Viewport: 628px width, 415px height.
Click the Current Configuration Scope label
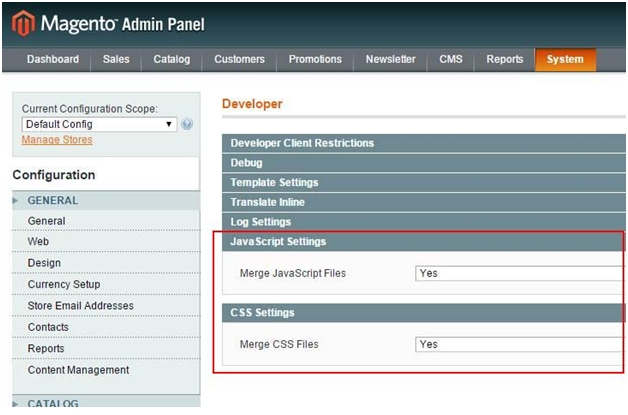[x=90, y=109]
